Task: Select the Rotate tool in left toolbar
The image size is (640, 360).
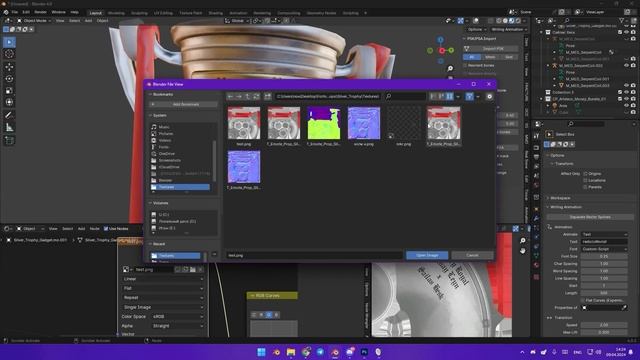Action: [x=9, y=78]
